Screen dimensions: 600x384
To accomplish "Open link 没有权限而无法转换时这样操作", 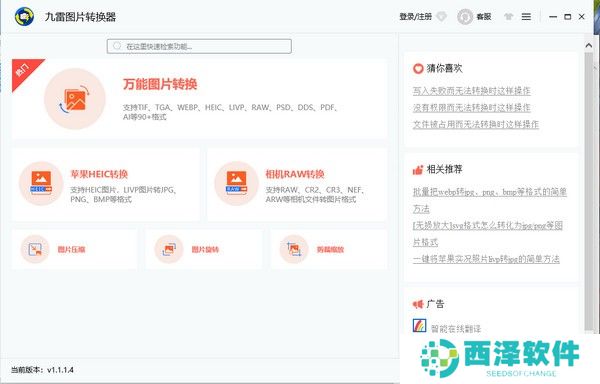I will point(471,108).
